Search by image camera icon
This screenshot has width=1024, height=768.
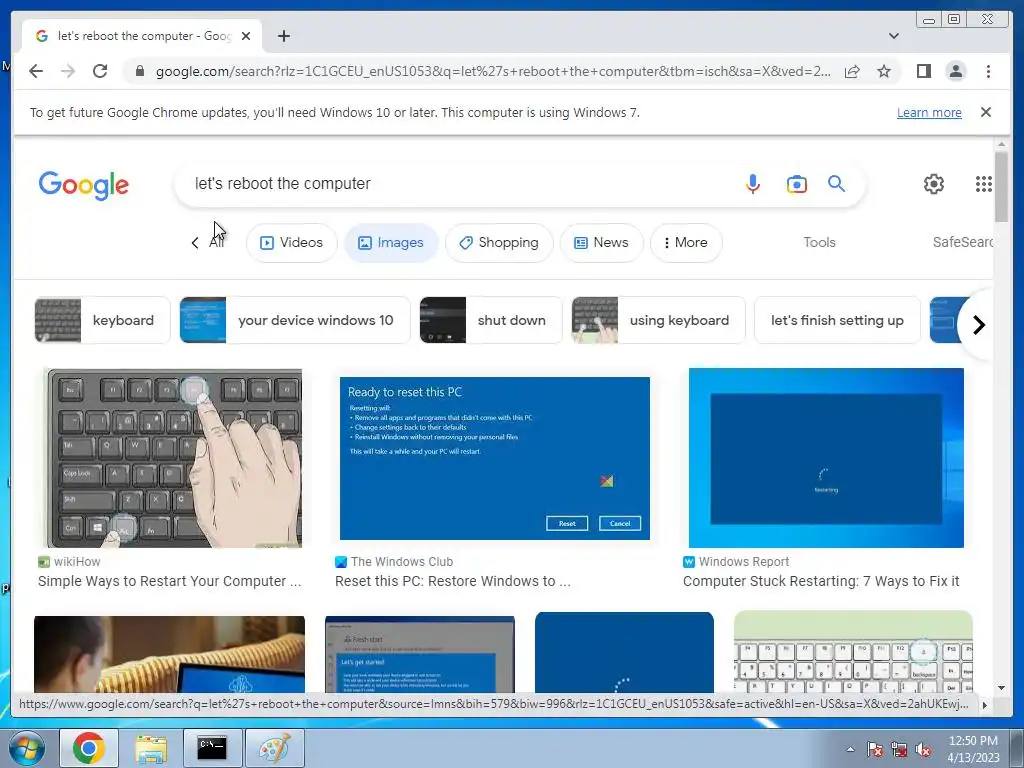click(x=796, y=184)
